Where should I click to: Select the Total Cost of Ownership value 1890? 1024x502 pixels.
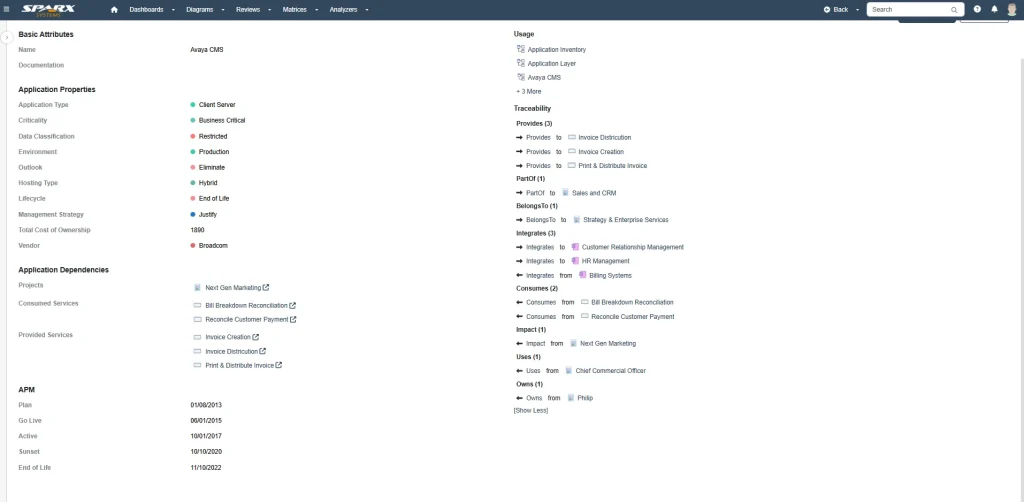tap(197, 230)
